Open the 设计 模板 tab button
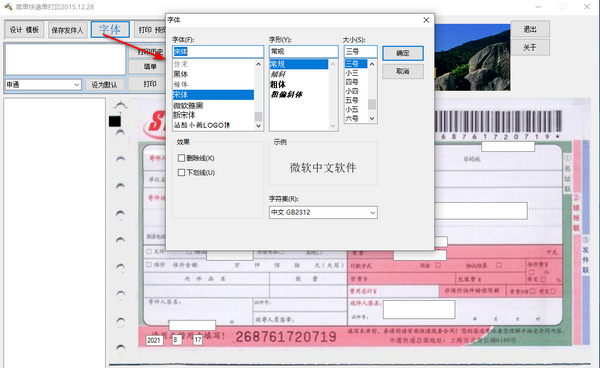The width and height of the screenshot is (600, 368). click(x=24, y=30)
